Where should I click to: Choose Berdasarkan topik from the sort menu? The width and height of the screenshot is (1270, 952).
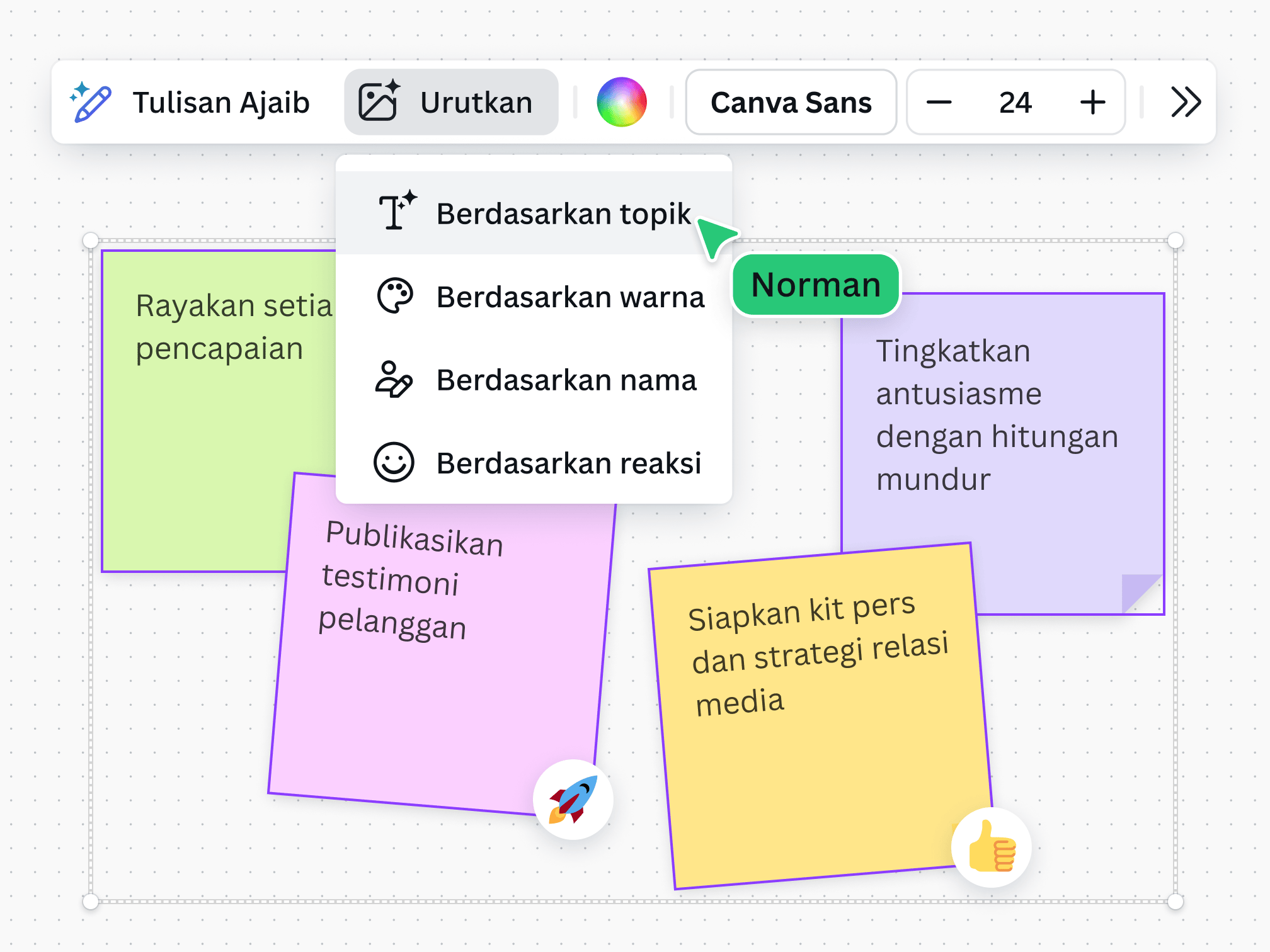(x=563, y=212)
